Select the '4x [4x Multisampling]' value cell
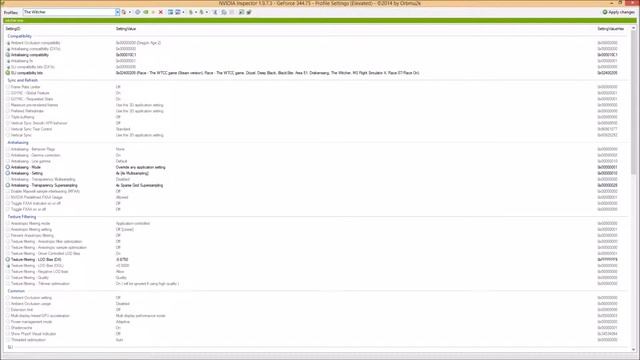 coord(132,173)
